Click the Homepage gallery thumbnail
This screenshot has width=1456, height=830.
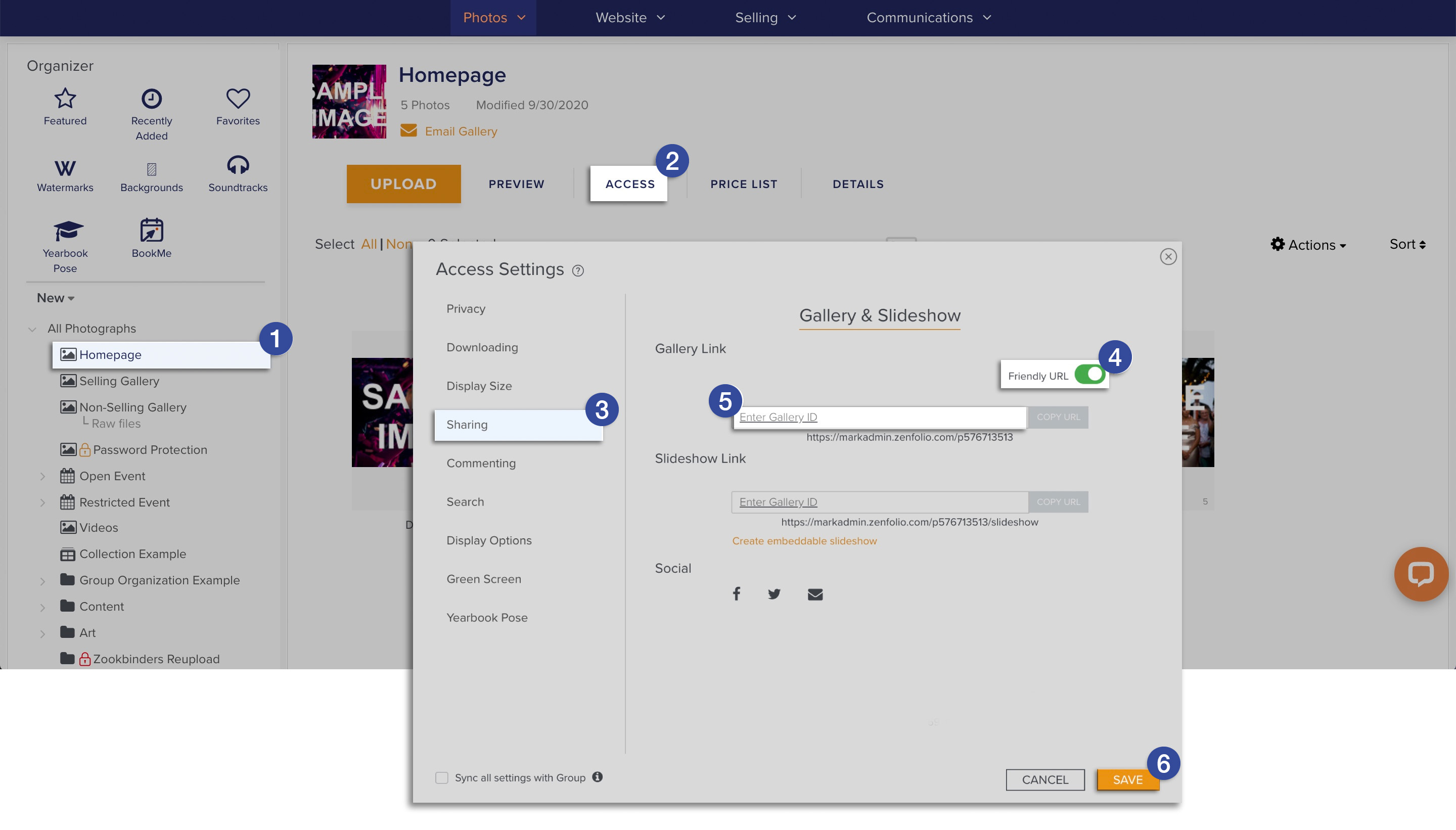[349, 102]
